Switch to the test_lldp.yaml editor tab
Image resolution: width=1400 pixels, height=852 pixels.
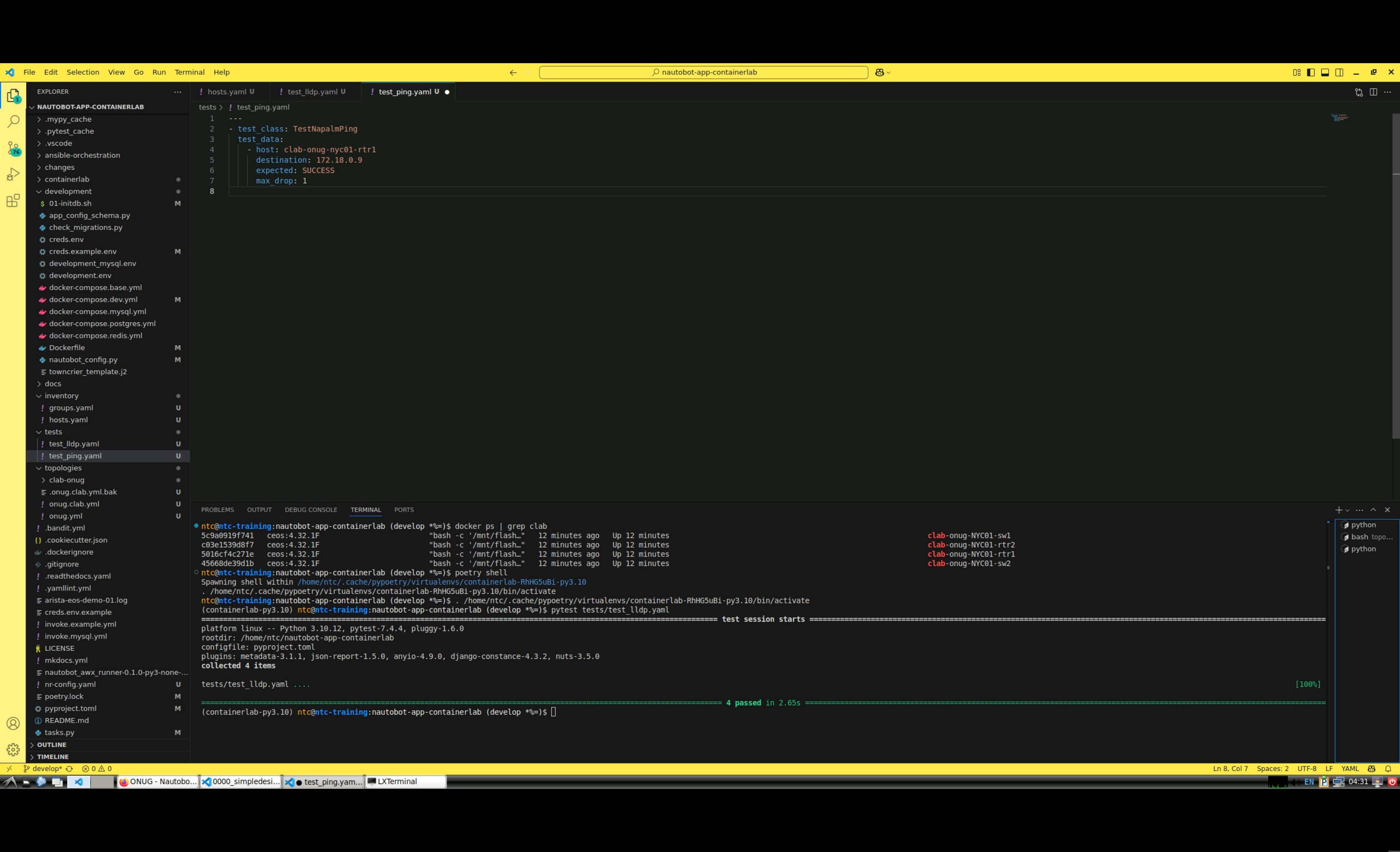point(312,92)
